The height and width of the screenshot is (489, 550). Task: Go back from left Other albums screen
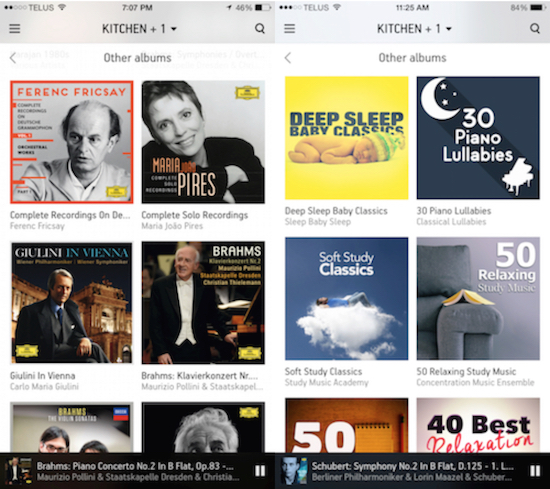point(13,58)
